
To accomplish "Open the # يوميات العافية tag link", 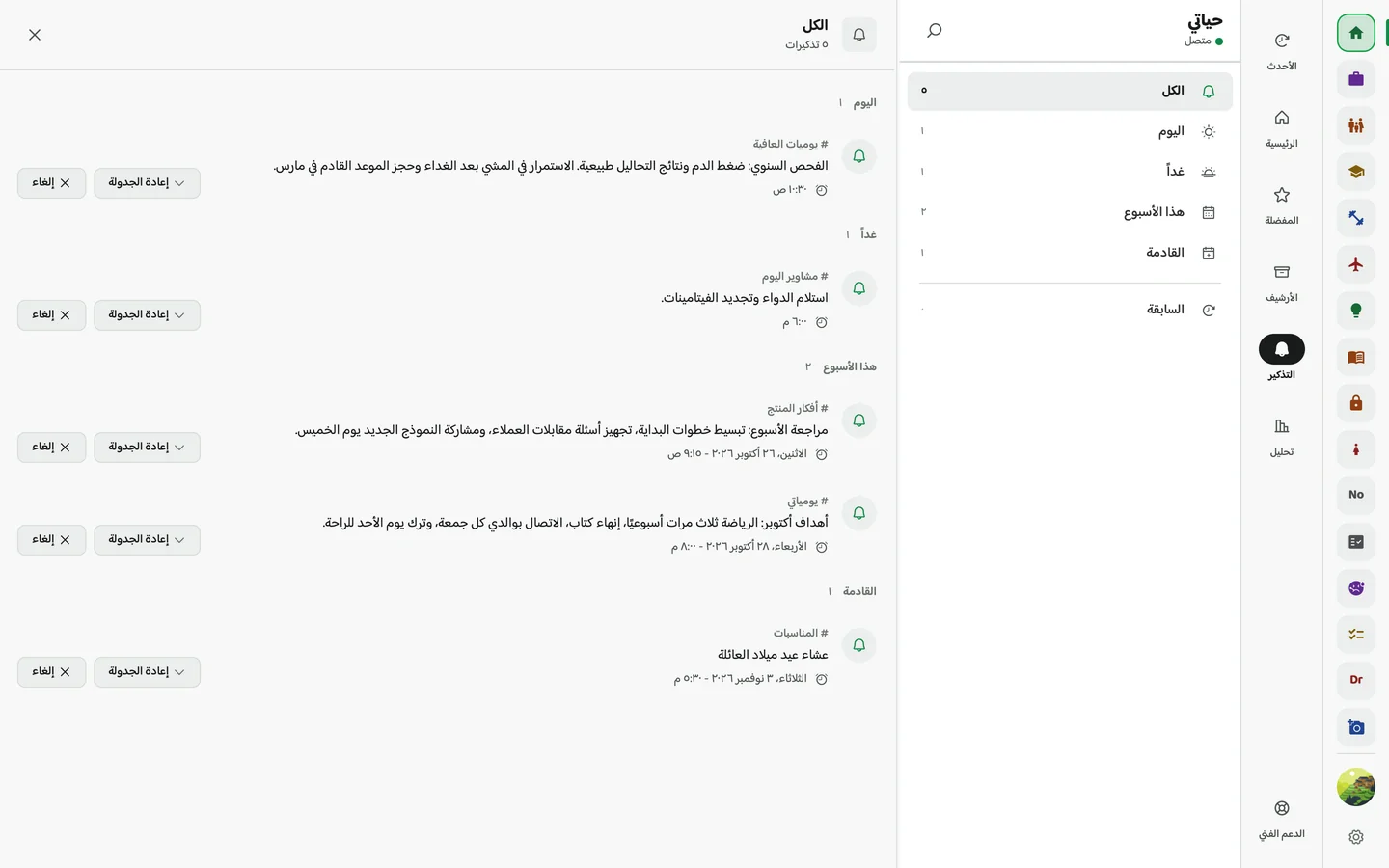I will [790, 145].
